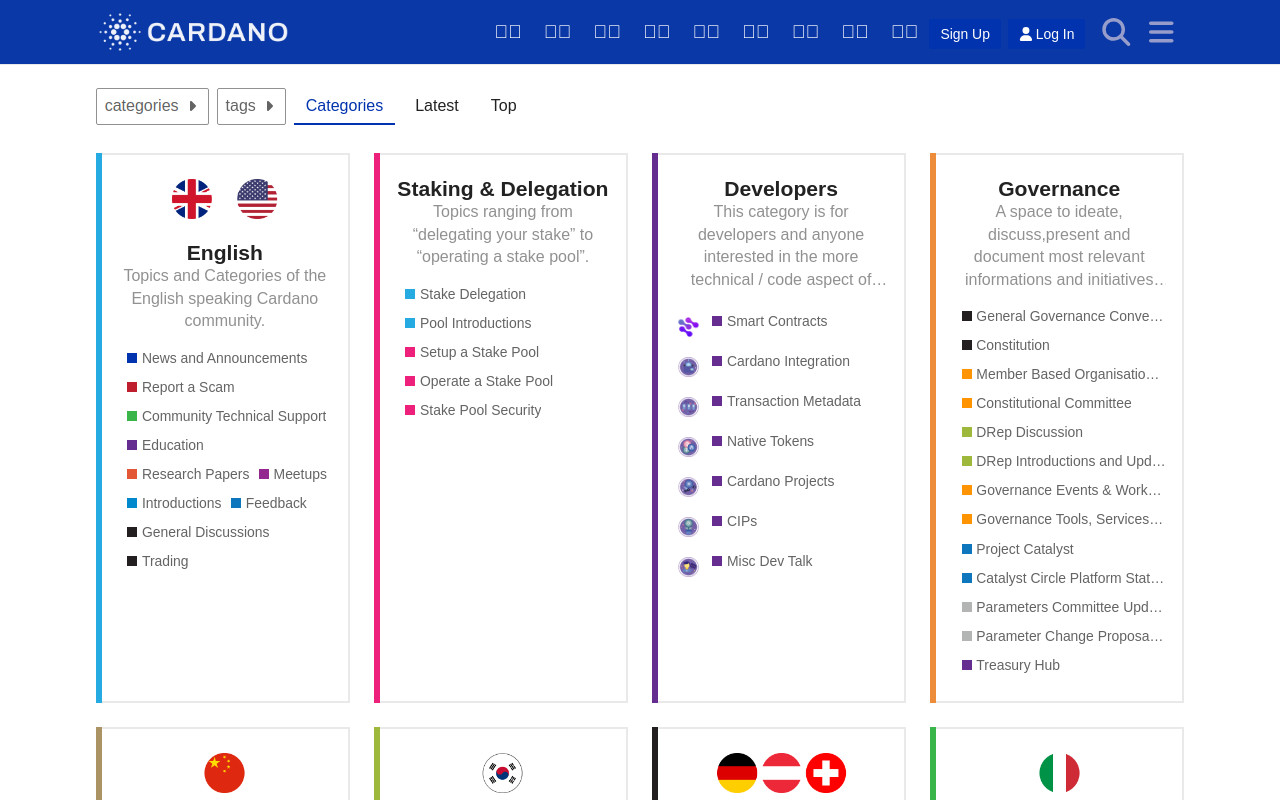Click the icon beside Cardano Integration

[x=688, y=367]
